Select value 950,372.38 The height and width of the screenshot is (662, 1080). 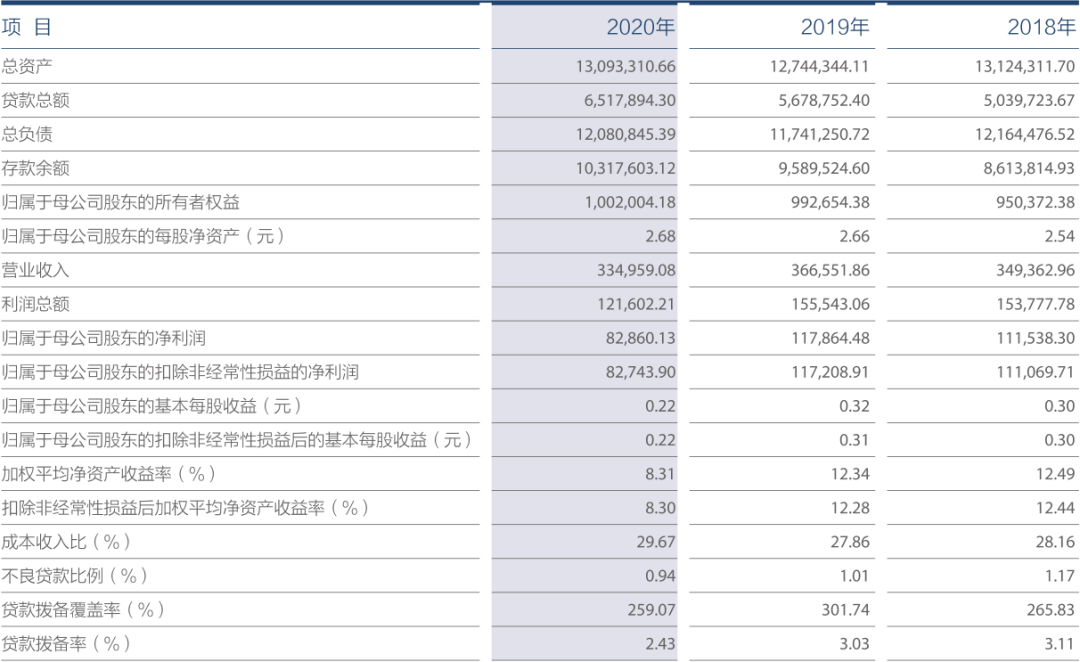(1035, 202)
